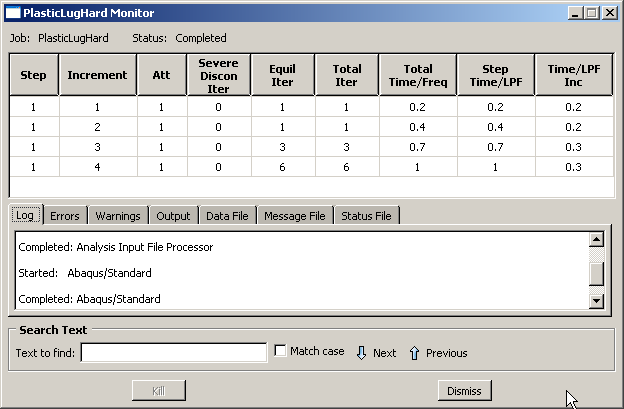624x409 pixels.
Task: Show the Data File tab
Action: (x=227, y=216)
